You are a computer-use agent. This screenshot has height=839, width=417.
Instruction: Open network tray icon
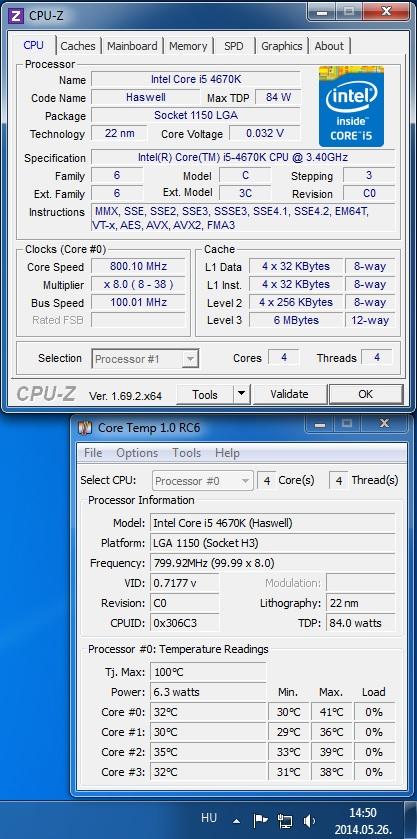point(285,820)
